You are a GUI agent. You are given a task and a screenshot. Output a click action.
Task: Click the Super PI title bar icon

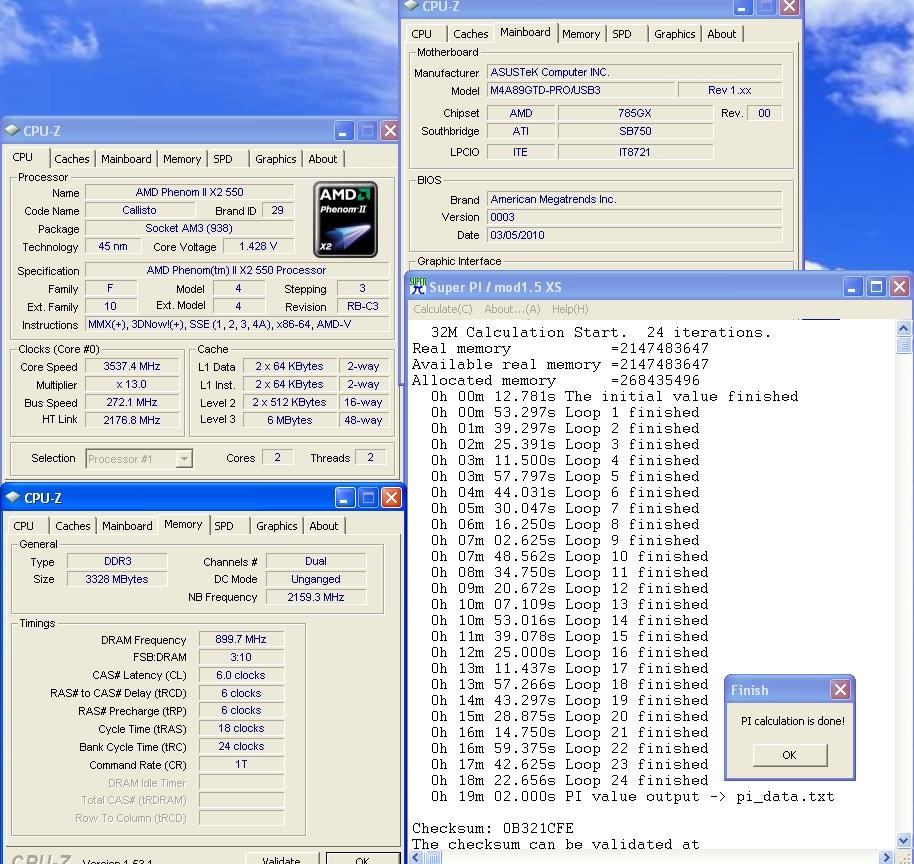[x=418, y=286]
